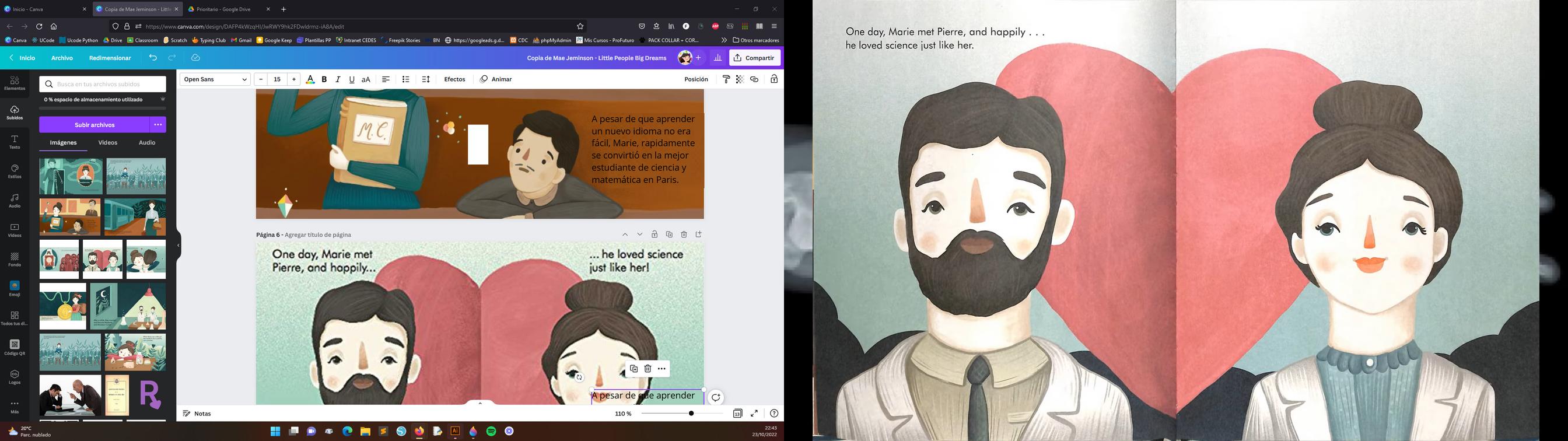The image size is (1568, 441).
Task: Delete the selected text element via floating trash
Action: pyautogui.click(x=647, y=369)
